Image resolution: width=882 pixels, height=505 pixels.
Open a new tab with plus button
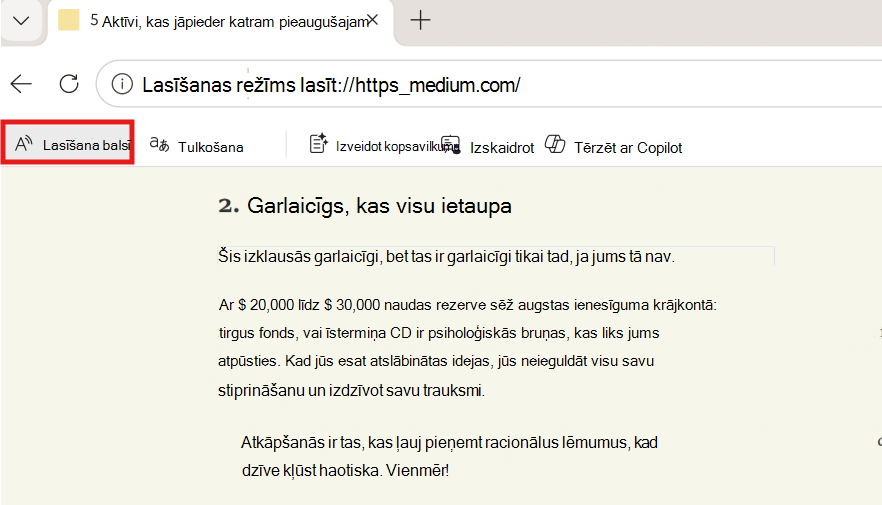(x=420, y=21)
